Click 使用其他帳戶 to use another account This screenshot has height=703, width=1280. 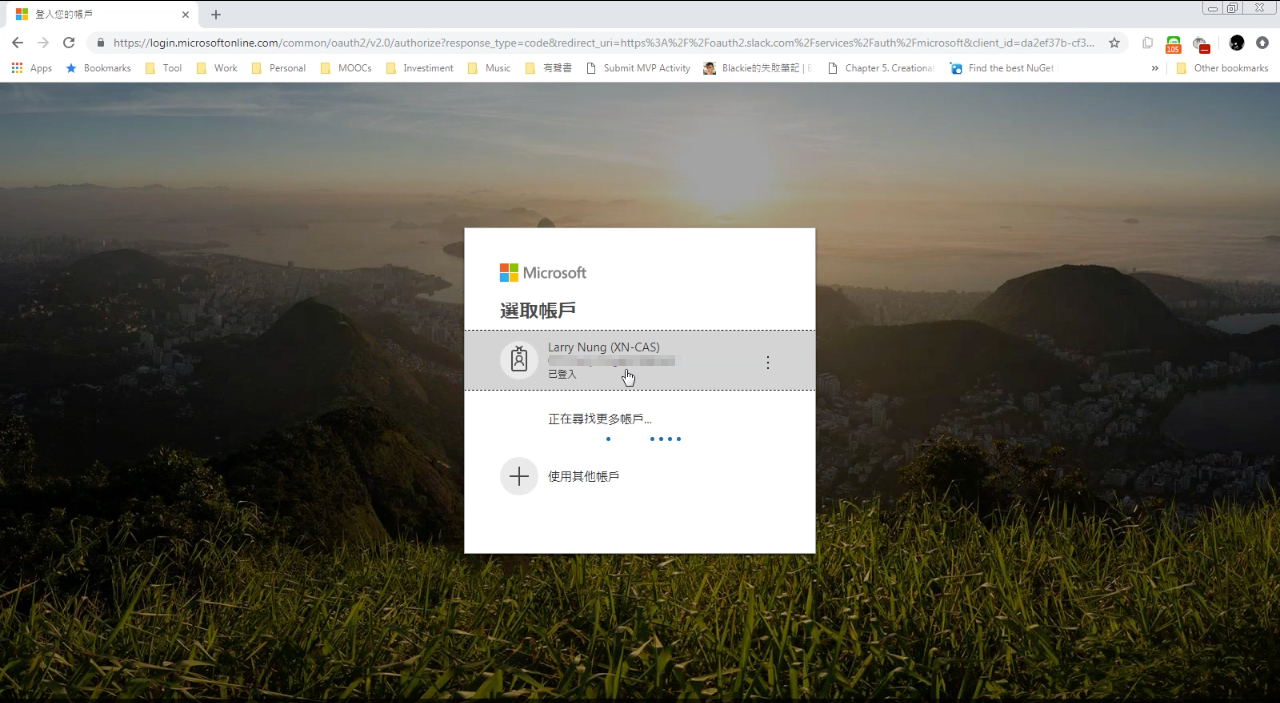[x=584, y=476]
